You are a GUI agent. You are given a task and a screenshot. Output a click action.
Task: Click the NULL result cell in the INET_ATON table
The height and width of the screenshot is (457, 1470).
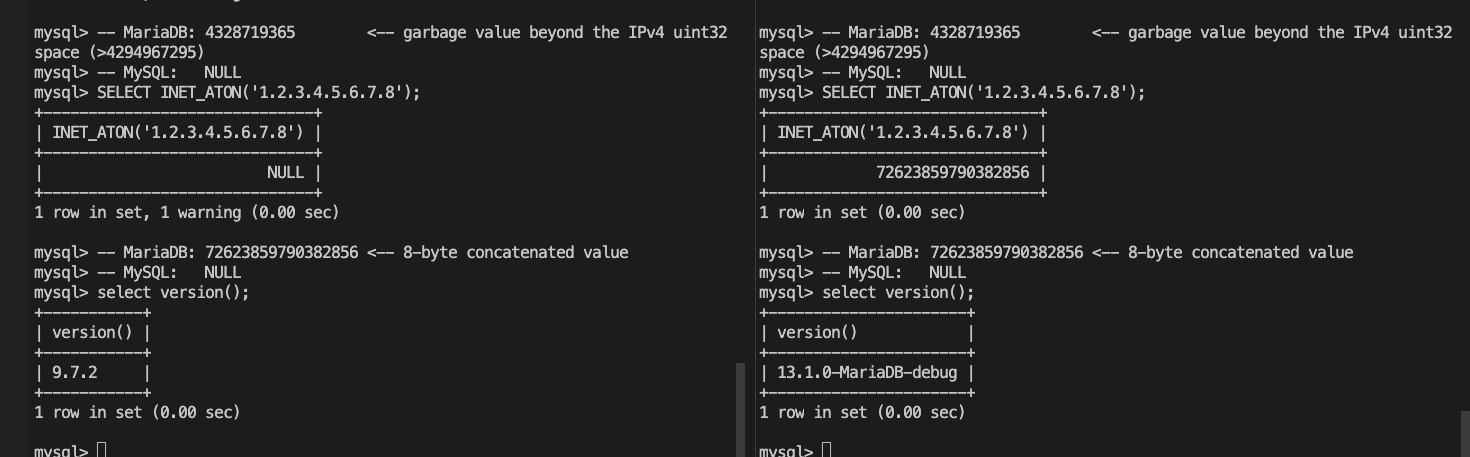point(285,172)
